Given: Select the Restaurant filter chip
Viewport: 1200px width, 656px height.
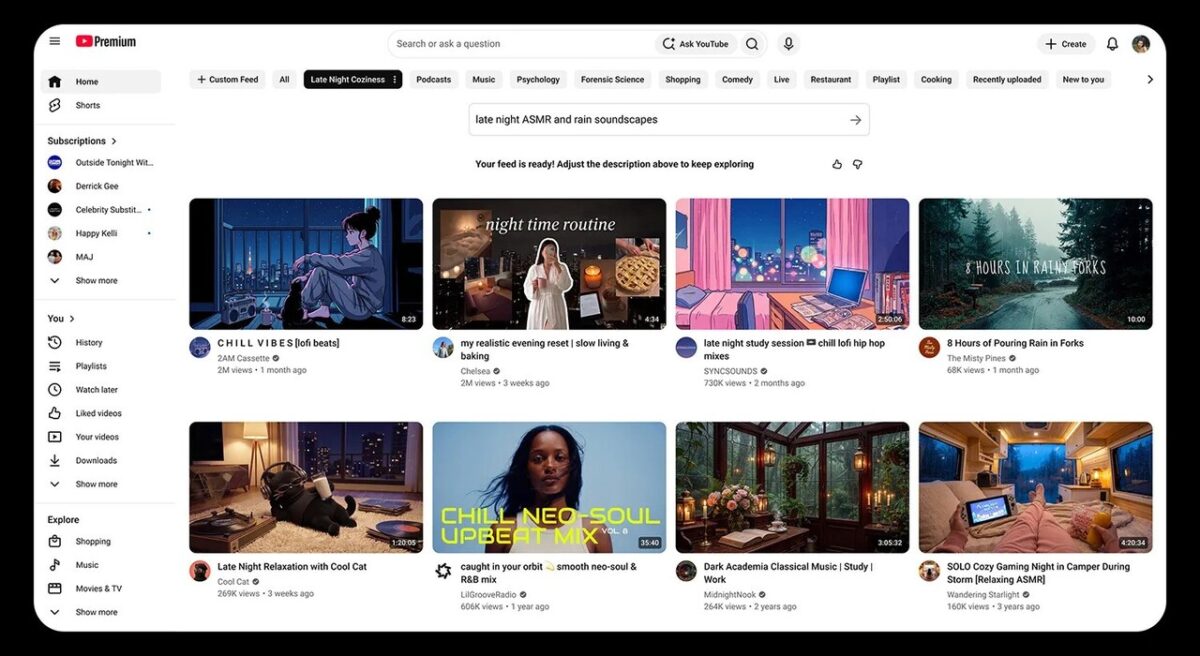Looking at the screenshot, I should pyautogui.click(x=831, y=79).
